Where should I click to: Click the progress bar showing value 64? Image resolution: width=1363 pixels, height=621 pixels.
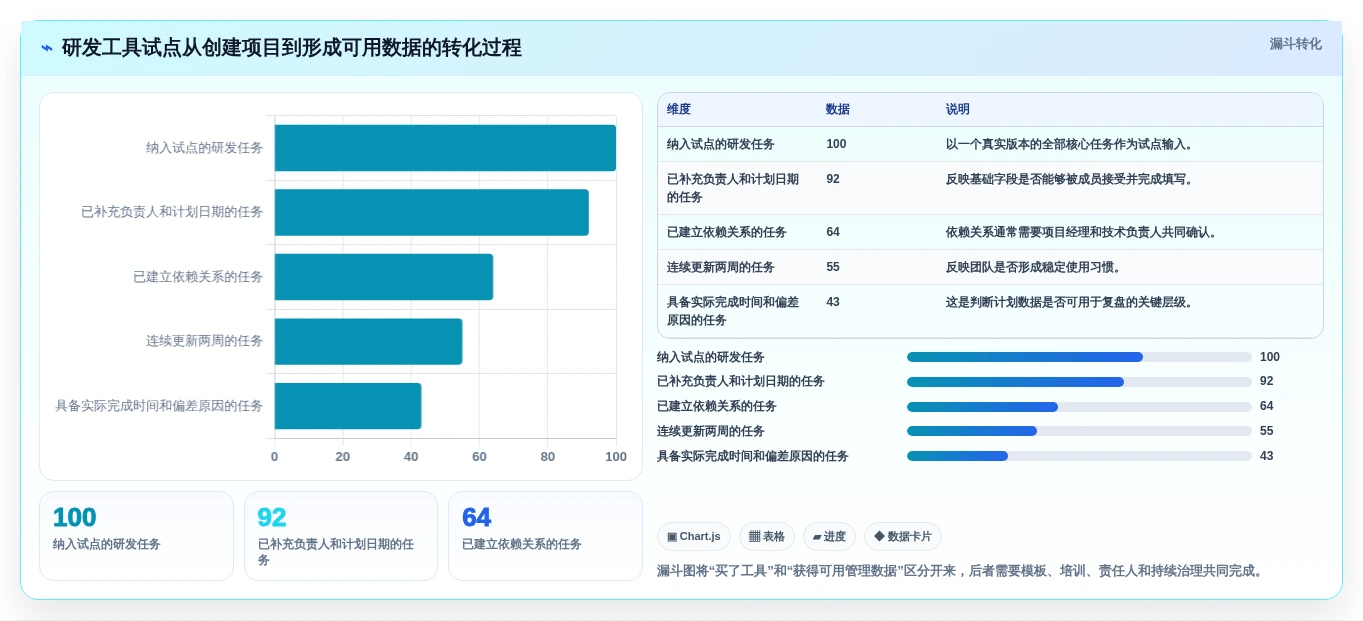click(1079, 407)
